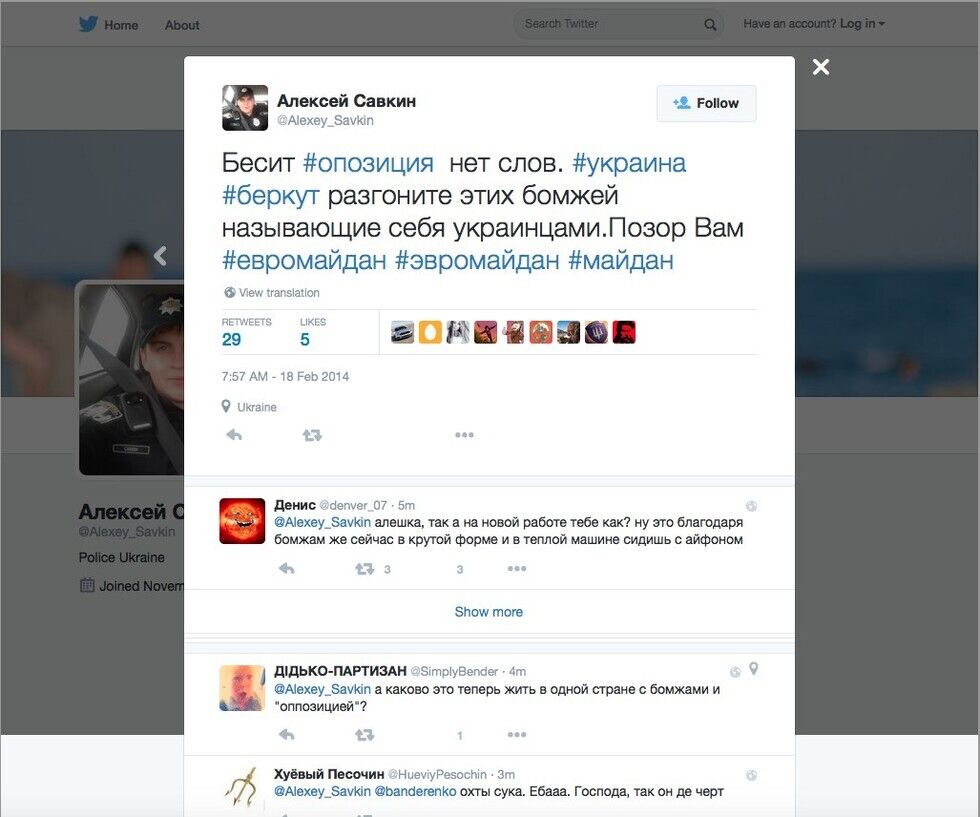Retweet the main tweet about #беркут
Image resolution: width=980 pixels, height=817 pixels.
[x=312, y=434]
